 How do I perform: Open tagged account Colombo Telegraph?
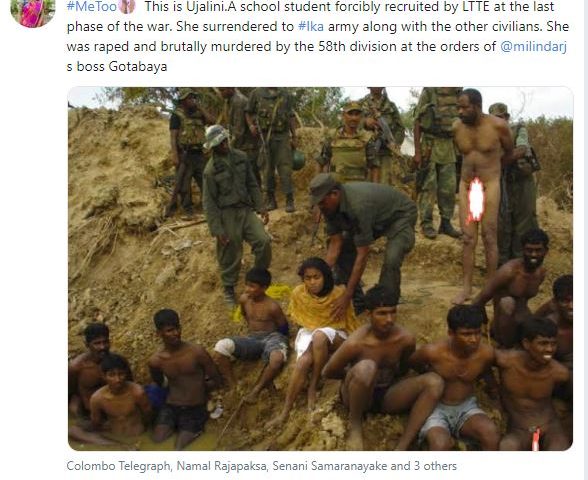118,466
